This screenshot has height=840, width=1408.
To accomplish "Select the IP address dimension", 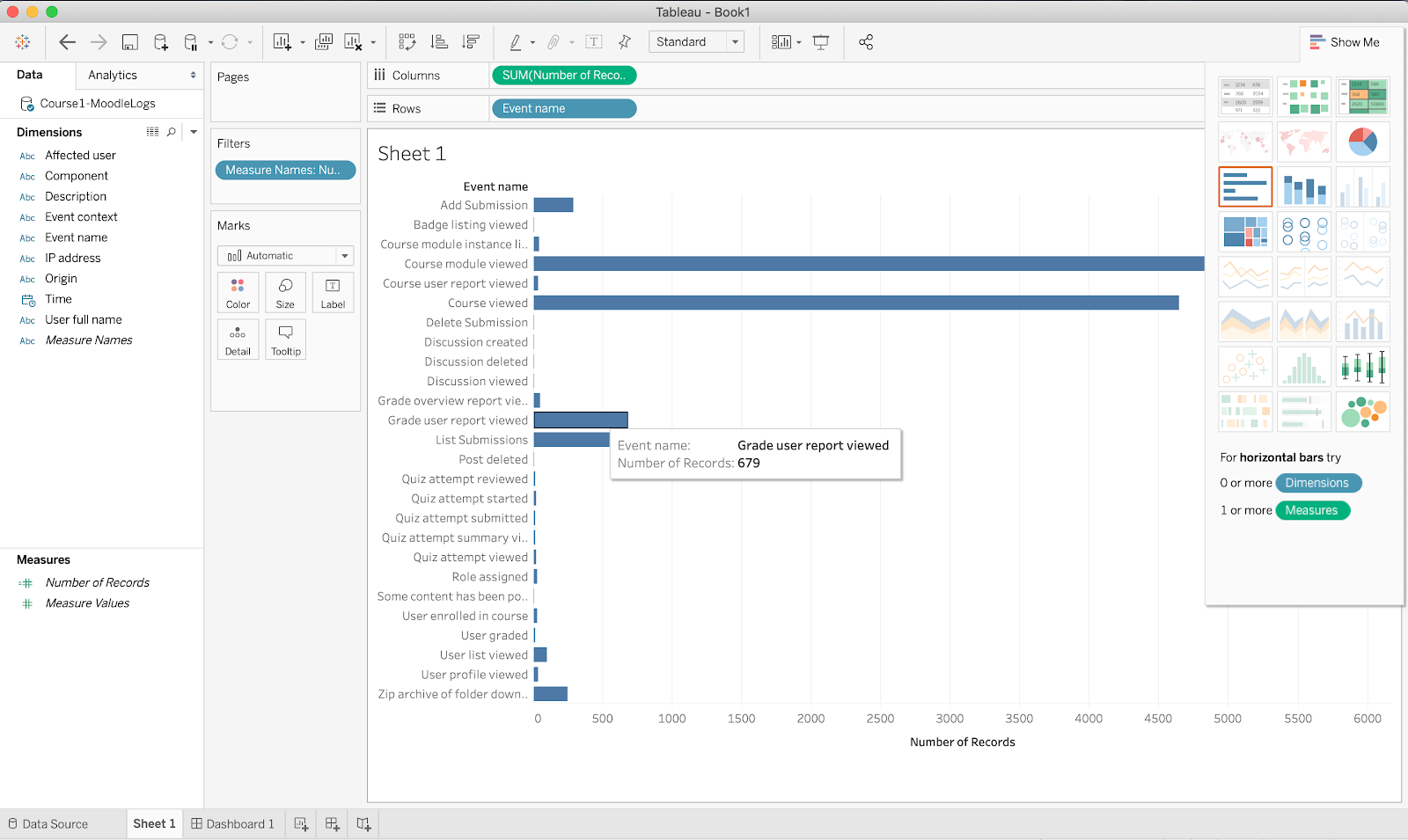I will click(x=72, y=259).
